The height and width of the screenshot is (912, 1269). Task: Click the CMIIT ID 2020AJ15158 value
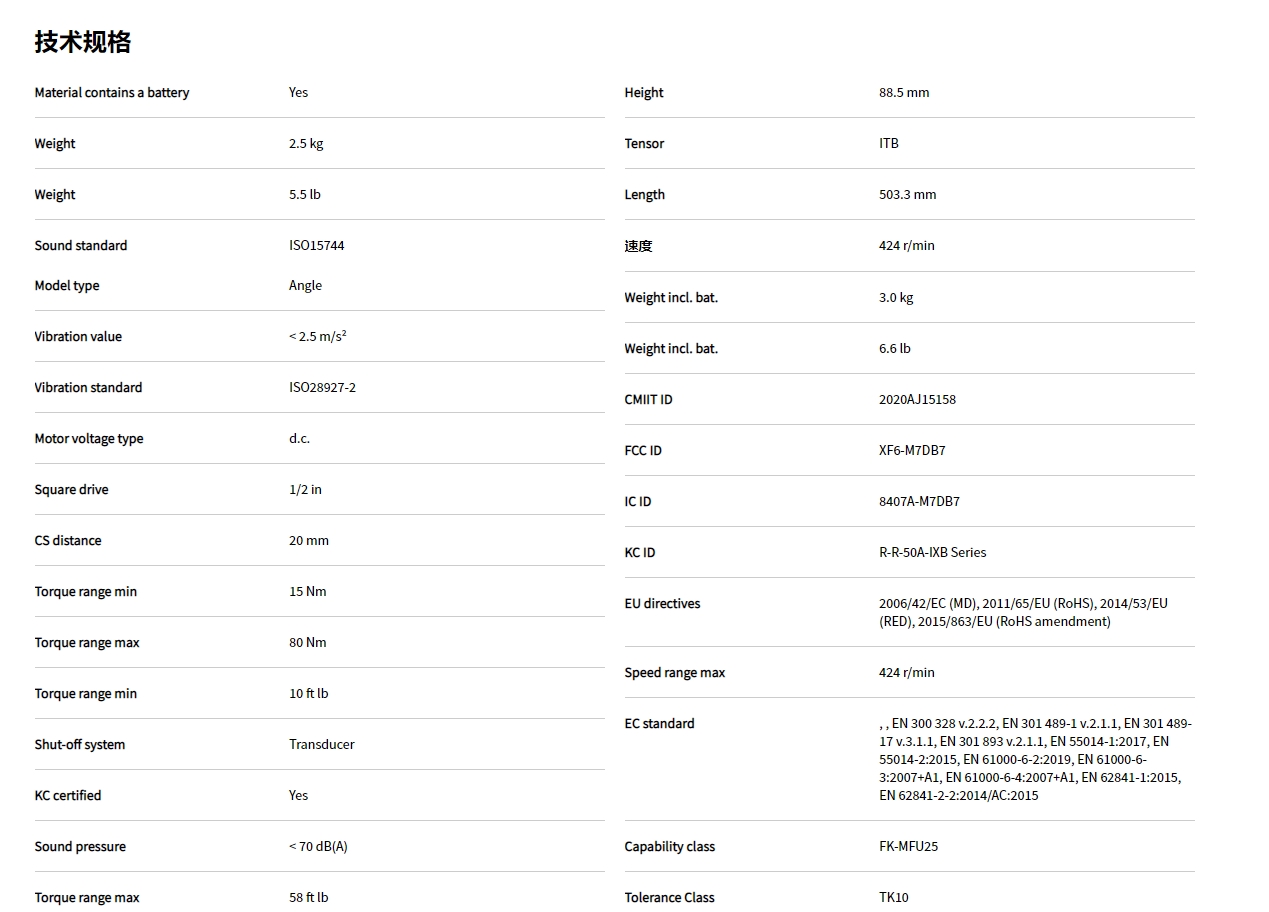point(917,400)
